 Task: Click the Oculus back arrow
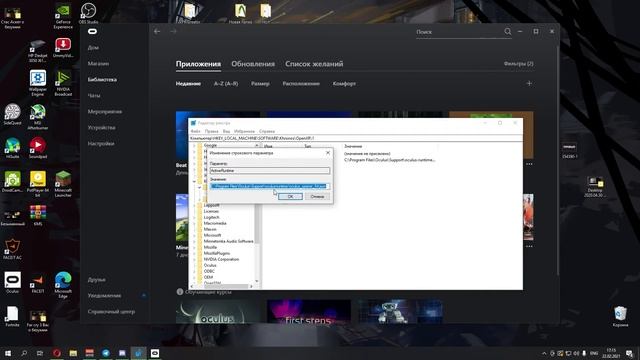[x=157, y=31]
